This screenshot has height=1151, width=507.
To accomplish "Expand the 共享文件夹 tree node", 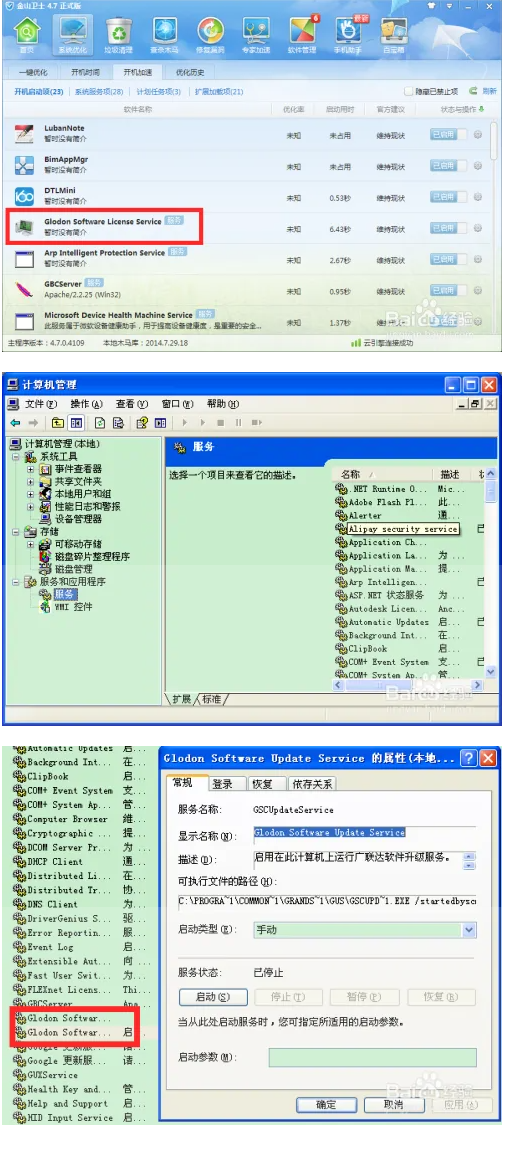I will click(x=31, y=482).
